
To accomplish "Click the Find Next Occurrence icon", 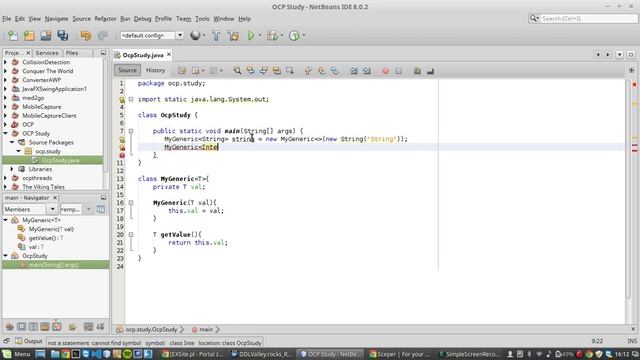I will tap(263, 71).
